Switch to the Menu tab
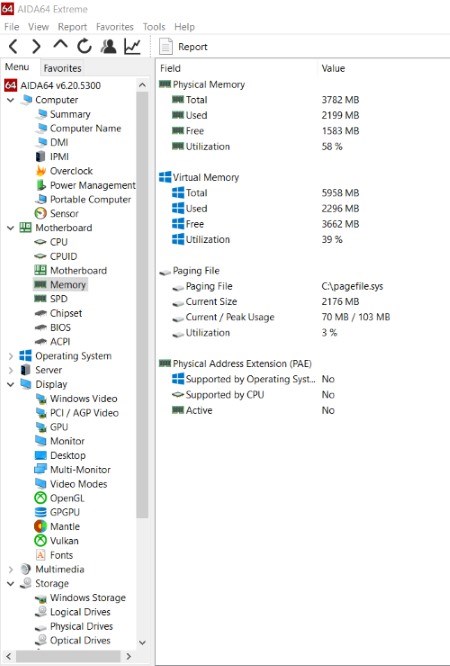 17,67
